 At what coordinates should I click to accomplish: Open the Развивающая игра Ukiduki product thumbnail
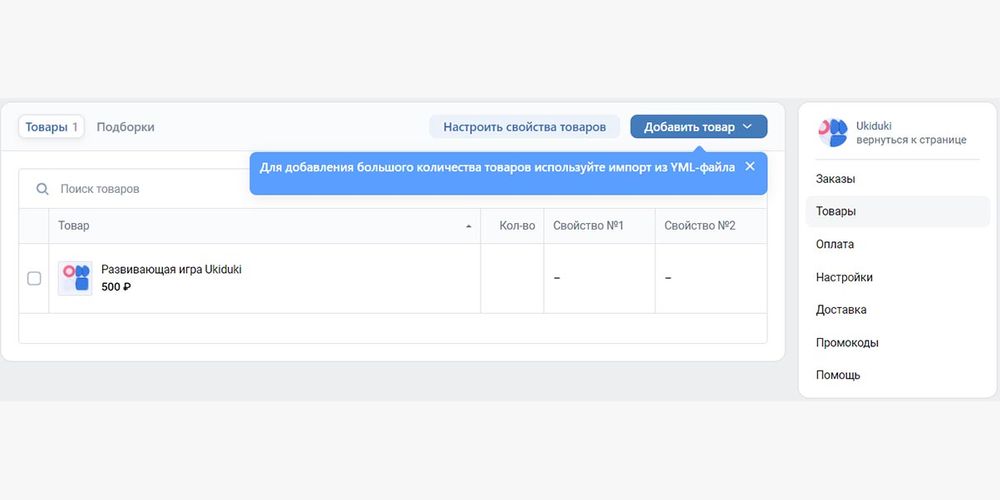tap(75, 278)
